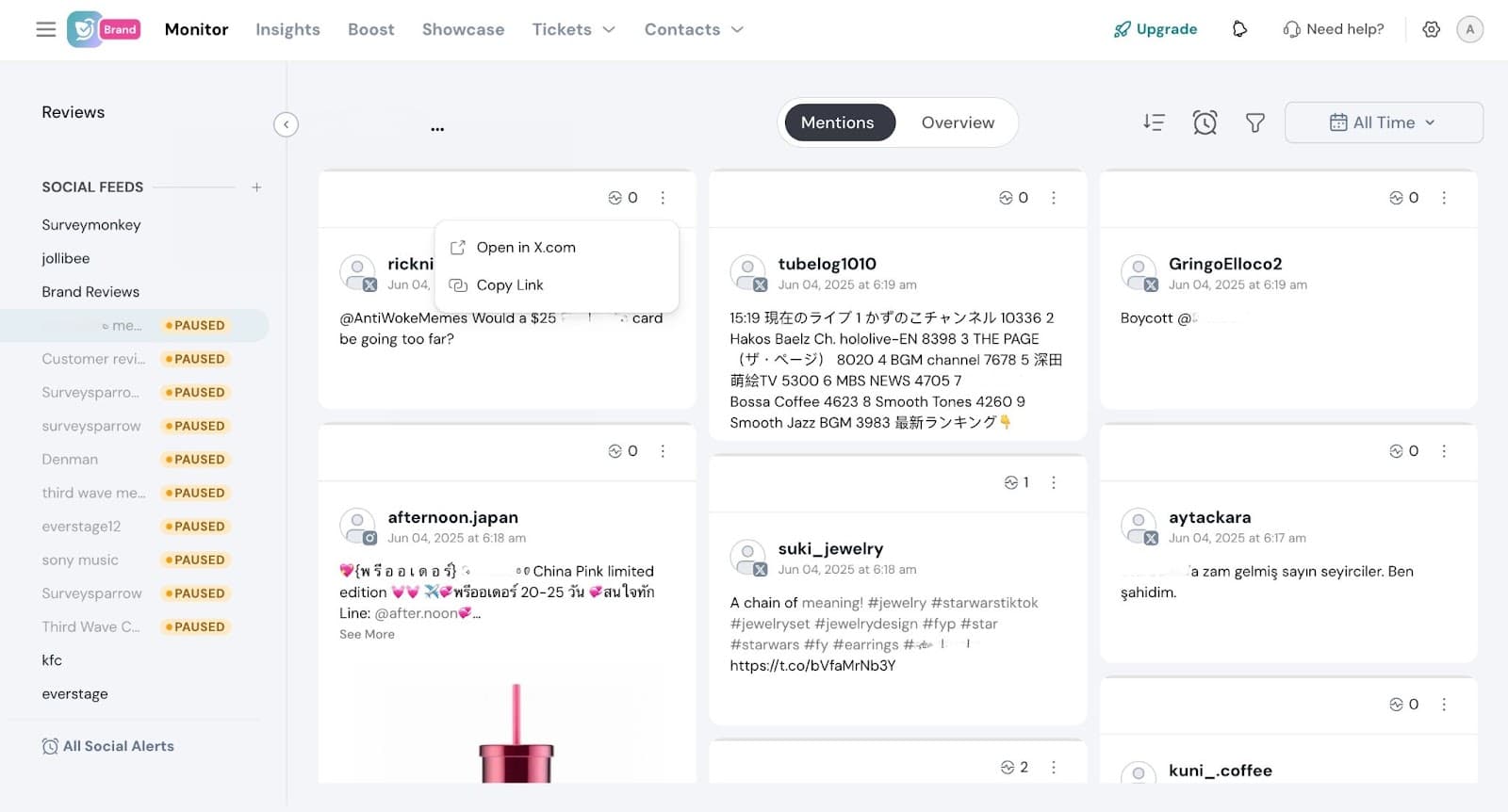
Task: Select the jollibee social feed
Action: tap(66, 258)
